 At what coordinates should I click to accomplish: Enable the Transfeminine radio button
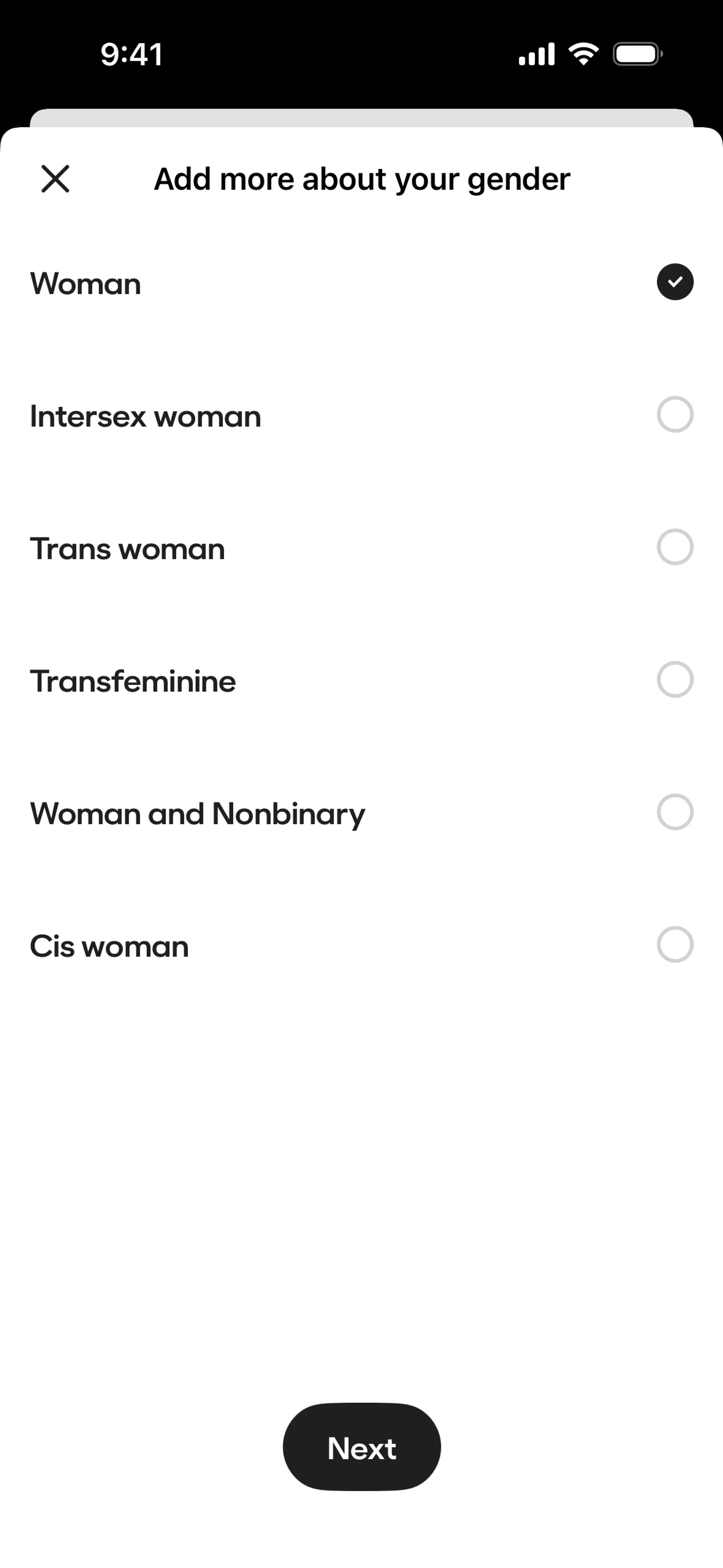pos(675,679)
